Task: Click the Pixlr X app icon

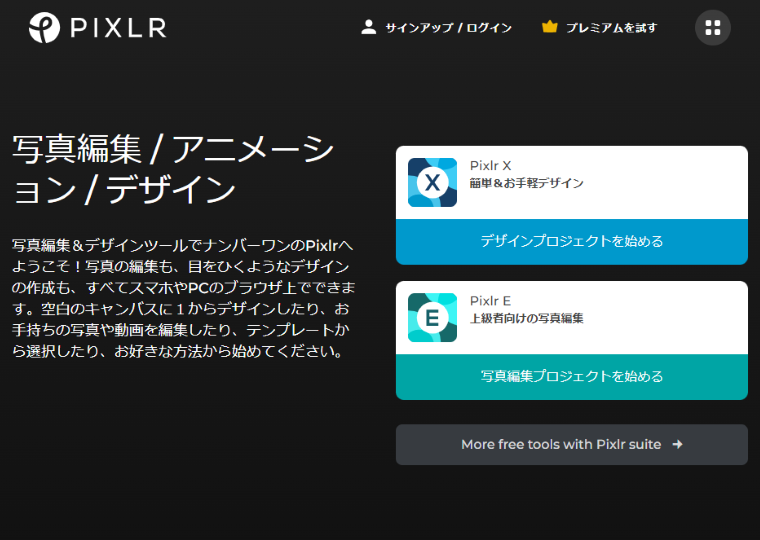Action: pyautogui.click(x=432, y=182)
